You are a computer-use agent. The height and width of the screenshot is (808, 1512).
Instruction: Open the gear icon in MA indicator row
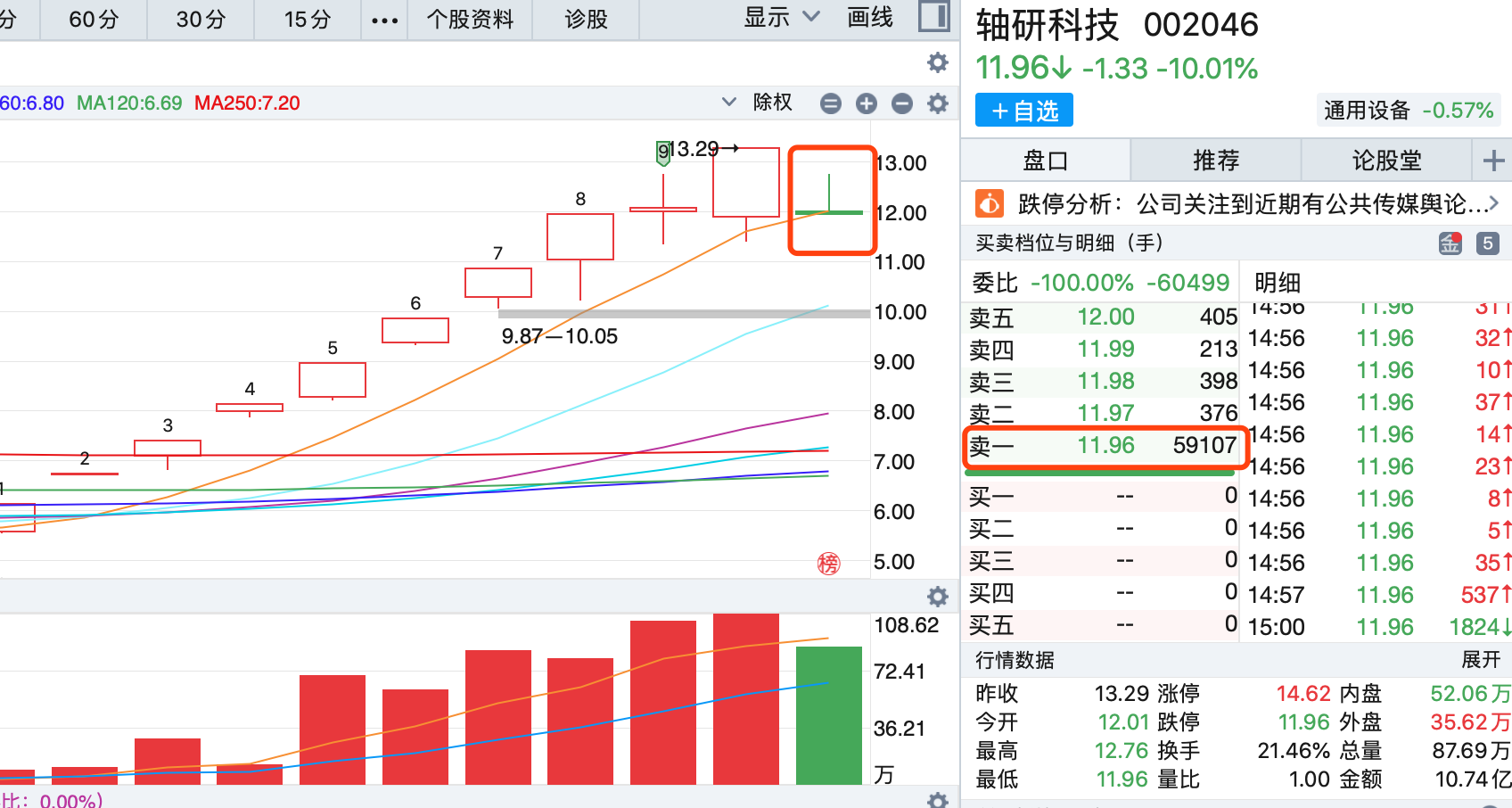(937, 103)
